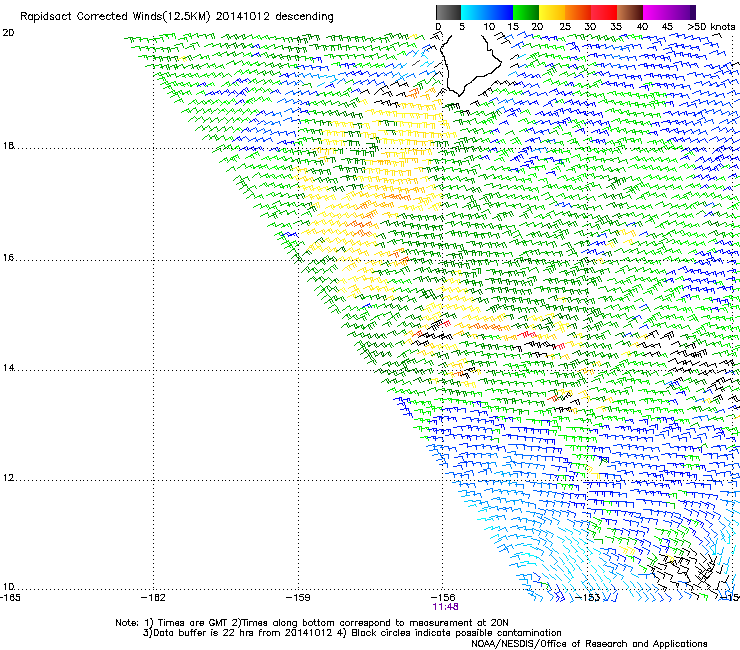The image size is (740, 650).
Task: Click the legend label '25'
Action: pos(565,27)
